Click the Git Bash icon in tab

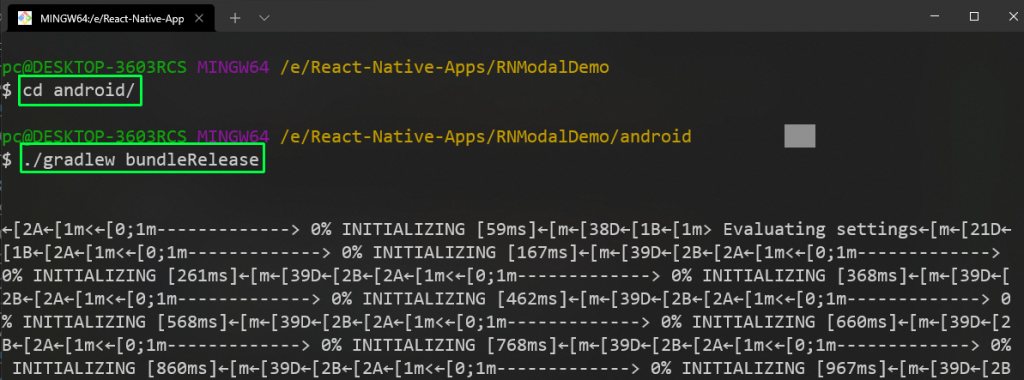click(25, 18)
